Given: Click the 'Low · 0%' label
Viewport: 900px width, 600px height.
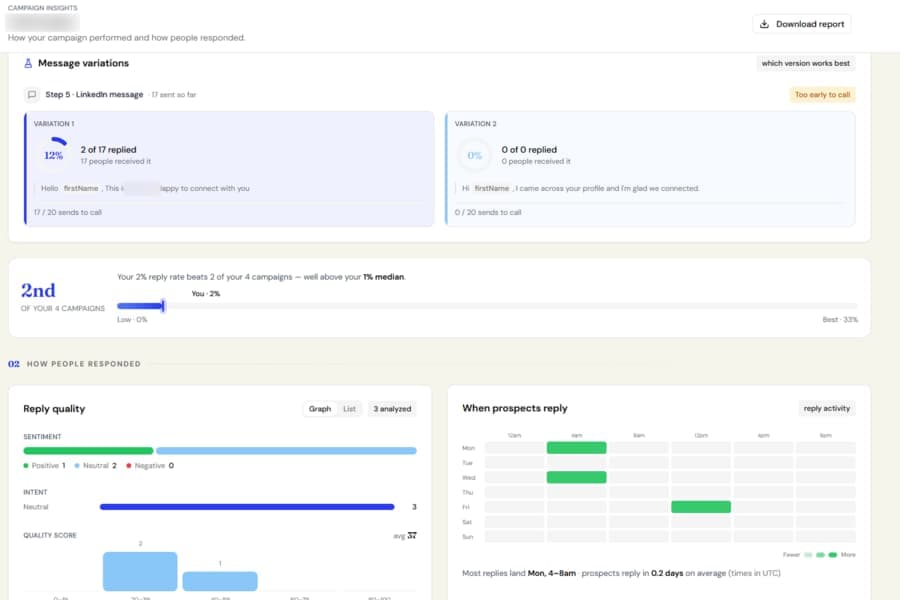Looking at the screenshot, I should click(132, 320).
